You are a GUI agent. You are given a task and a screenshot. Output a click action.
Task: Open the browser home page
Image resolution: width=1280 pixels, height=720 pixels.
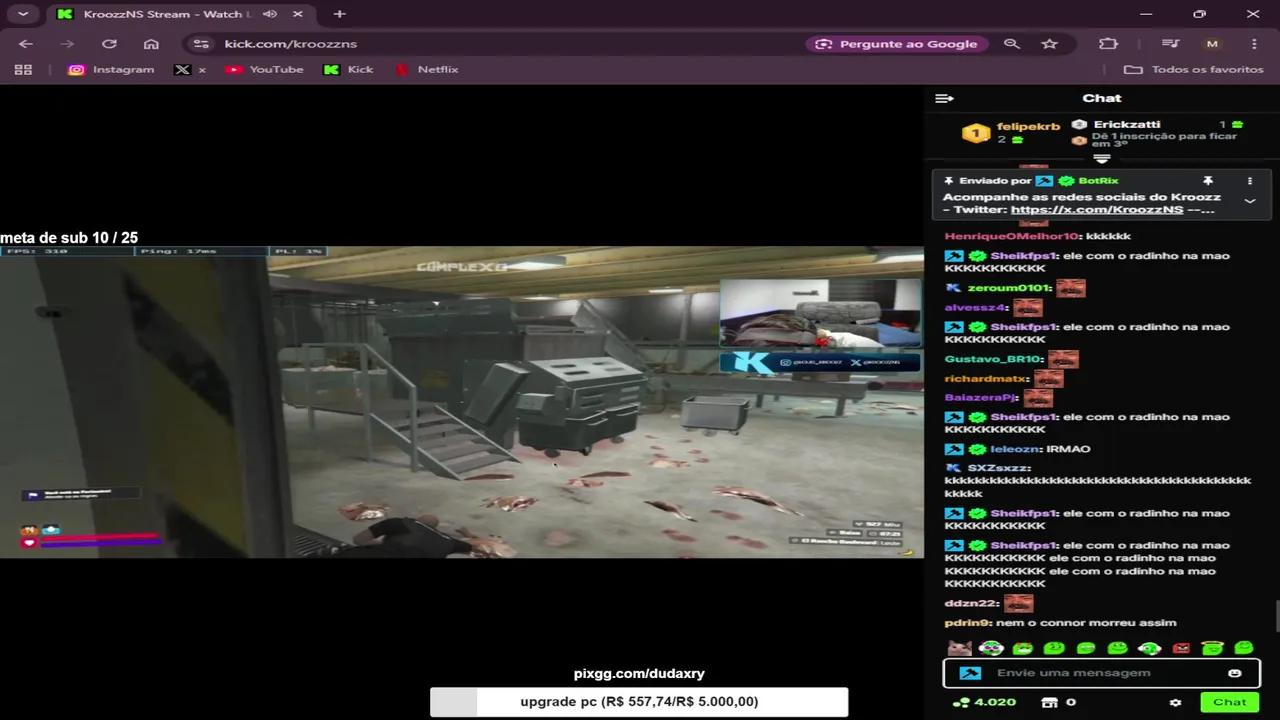click(151, 44)
